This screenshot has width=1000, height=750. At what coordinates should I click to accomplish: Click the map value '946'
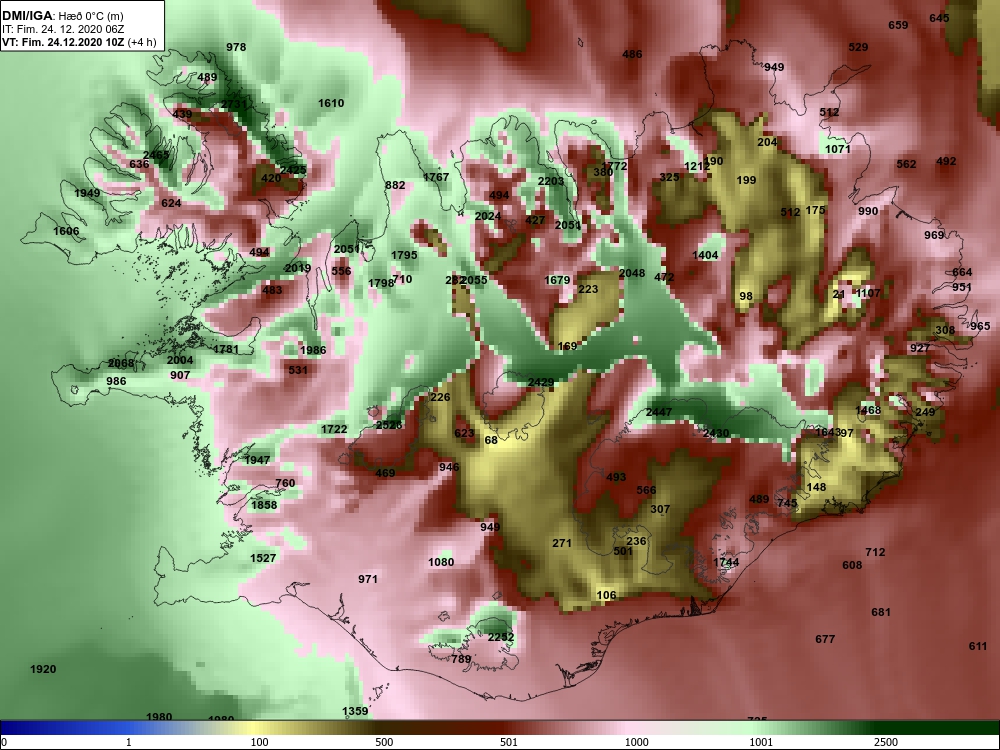coord(449,467)
